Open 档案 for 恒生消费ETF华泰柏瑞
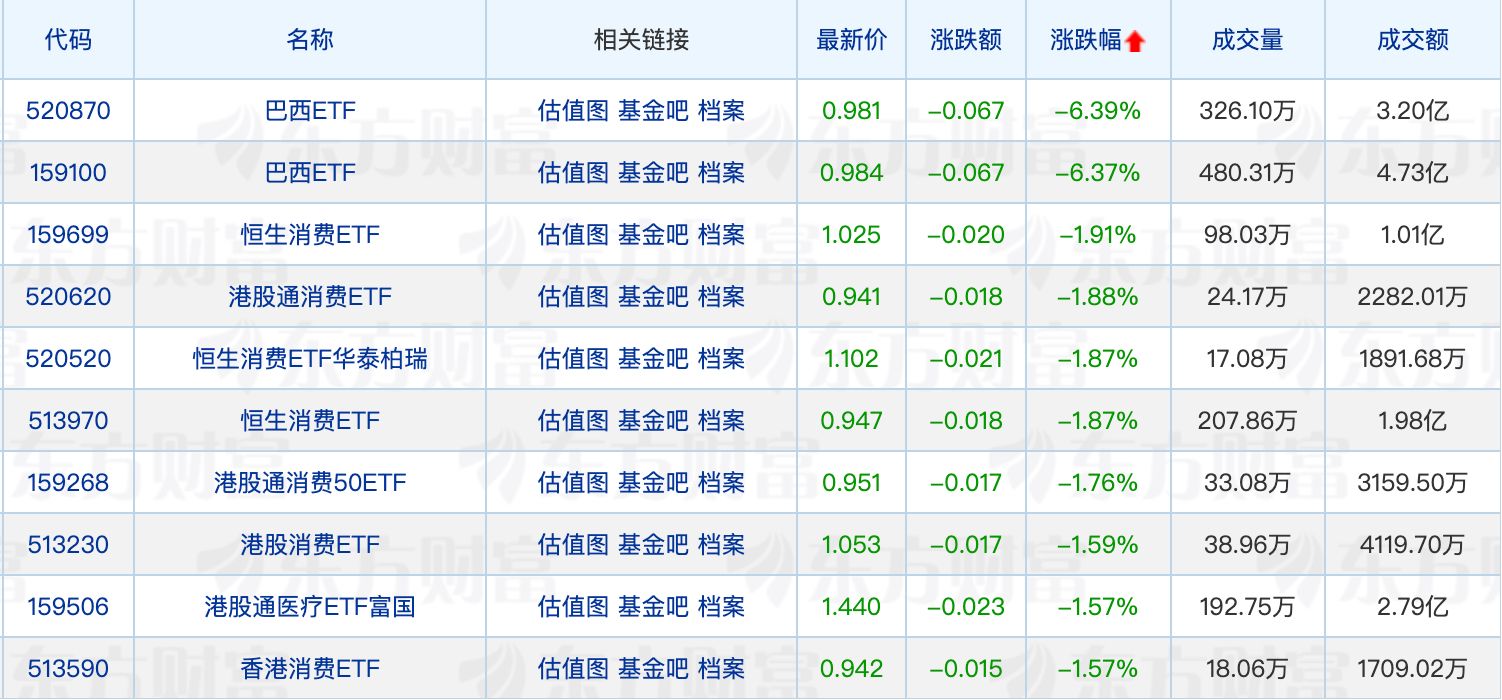 721,358
